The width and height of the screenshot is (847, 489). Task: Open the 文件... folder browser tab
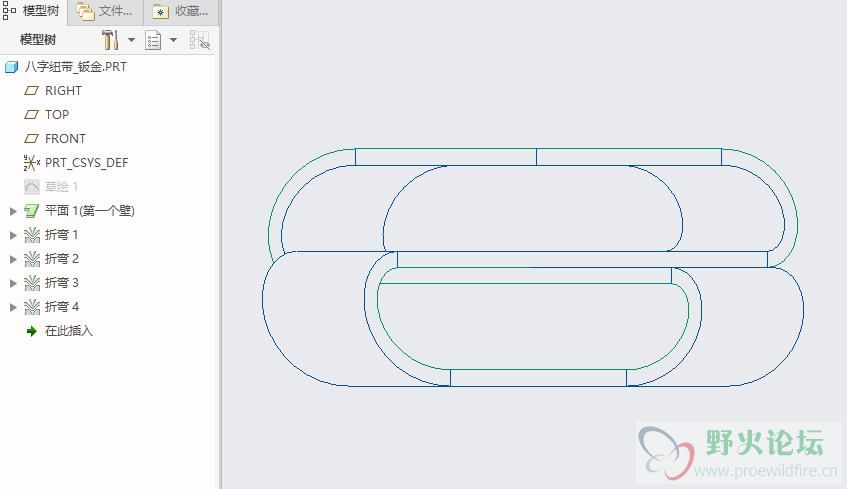(105, 11)
